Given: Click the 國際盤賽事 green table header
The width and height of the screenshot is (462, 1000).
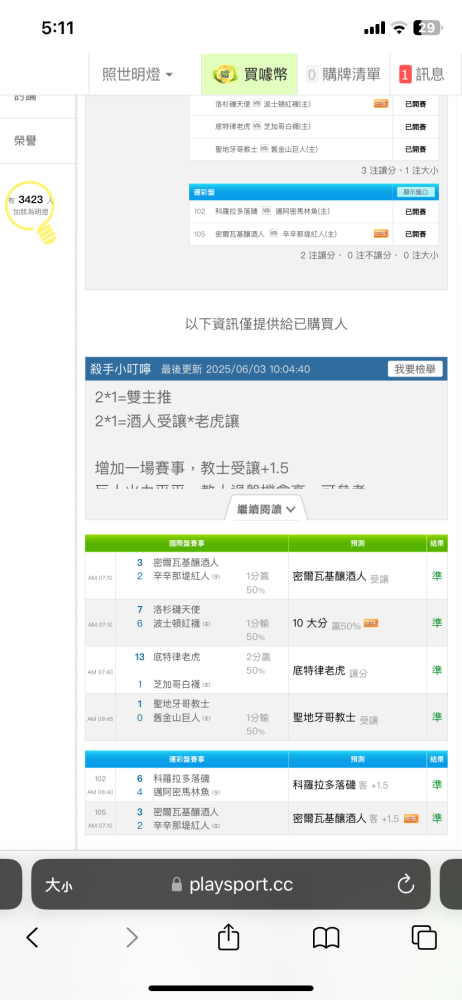Looking at the screenshot, I should click(186, 543).
